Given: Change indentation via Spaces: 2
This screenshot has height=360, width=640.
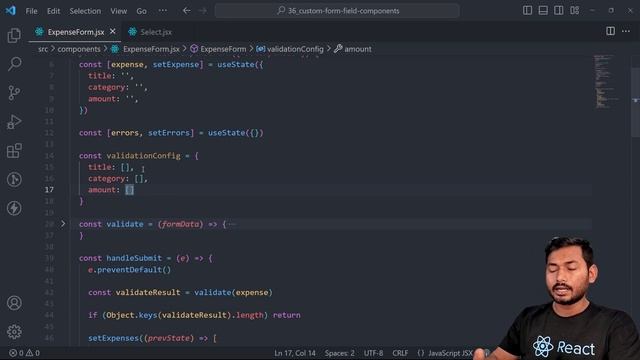Looking at the screenshot, I should [x=340, y=353].
